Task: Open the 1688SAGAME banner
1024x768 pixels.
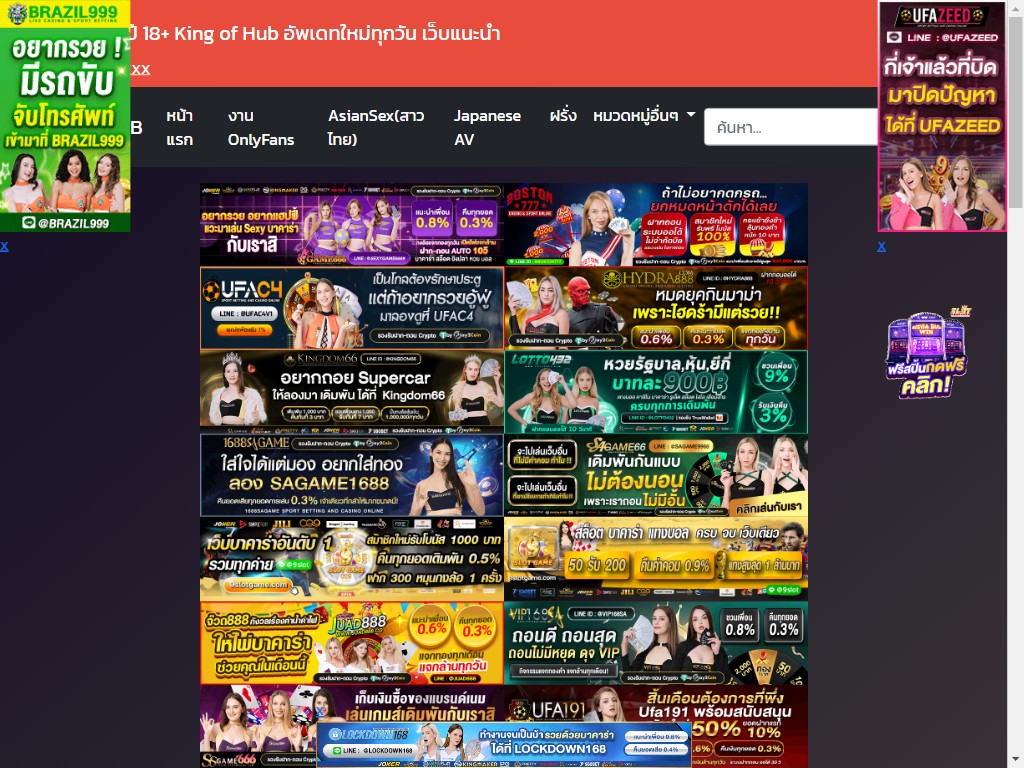Action: (x=351, y=475)
